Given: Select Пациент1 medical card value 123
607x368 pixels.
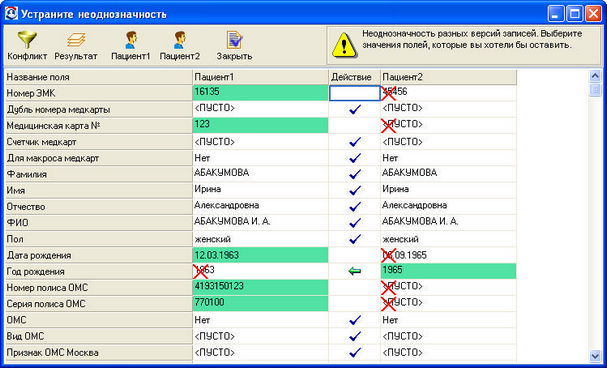Looking at the screenshot, I should click(261, 125).
